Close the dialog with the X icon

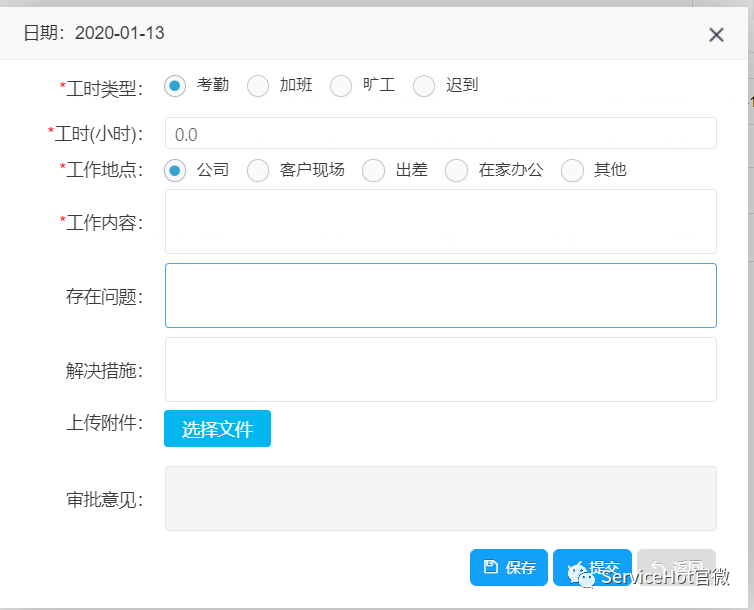[716, 35]
